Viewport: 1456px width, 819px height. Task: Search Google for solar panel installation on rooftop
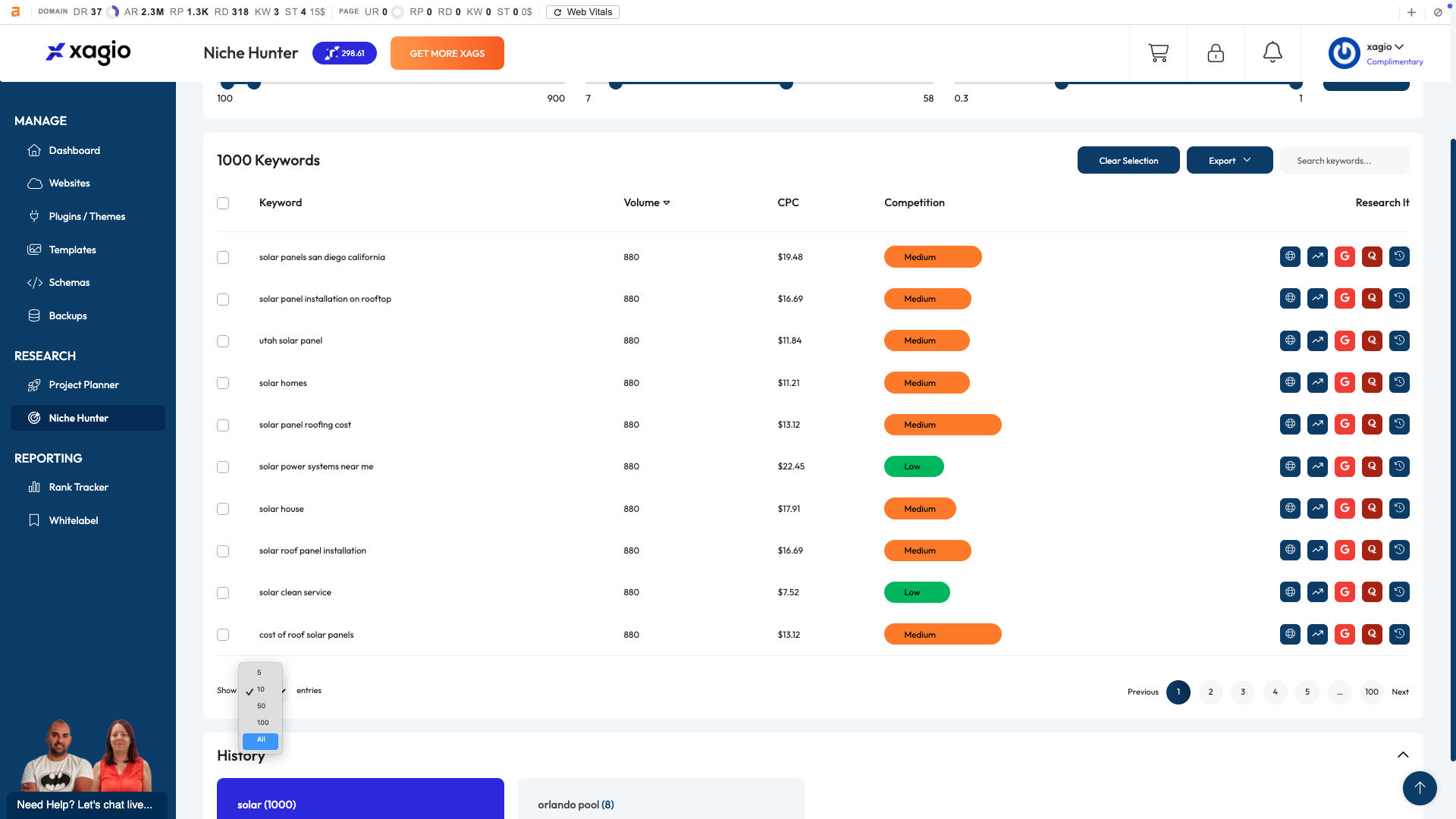coord(1345,299)
